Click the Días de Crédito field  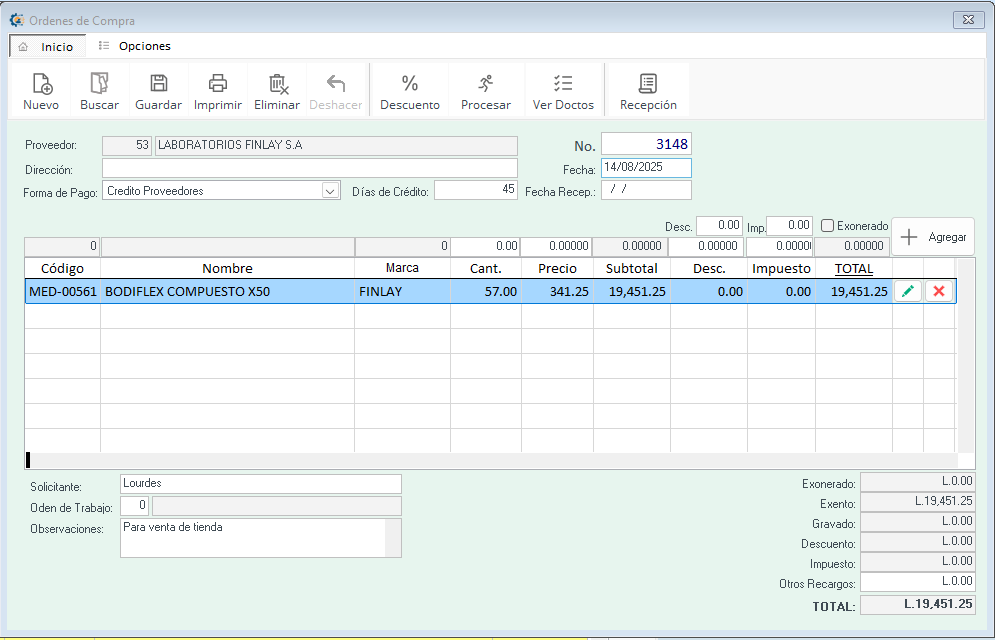point(475,190)
